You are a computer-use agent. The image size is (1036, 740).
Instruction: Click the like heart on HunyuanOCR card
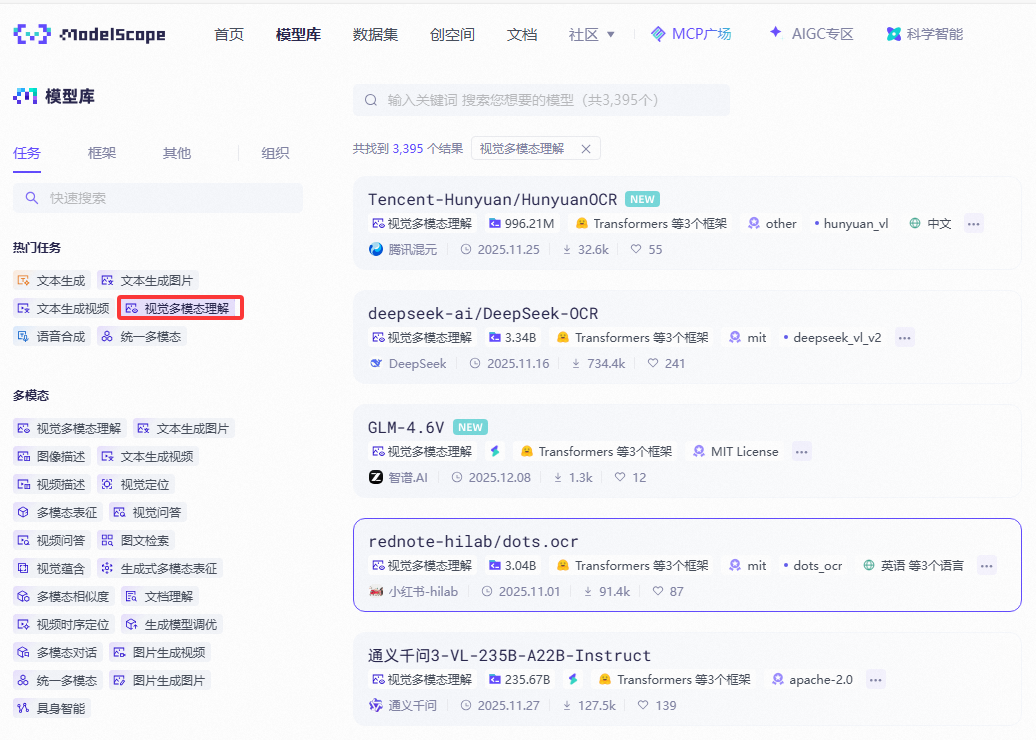point(635,249)
